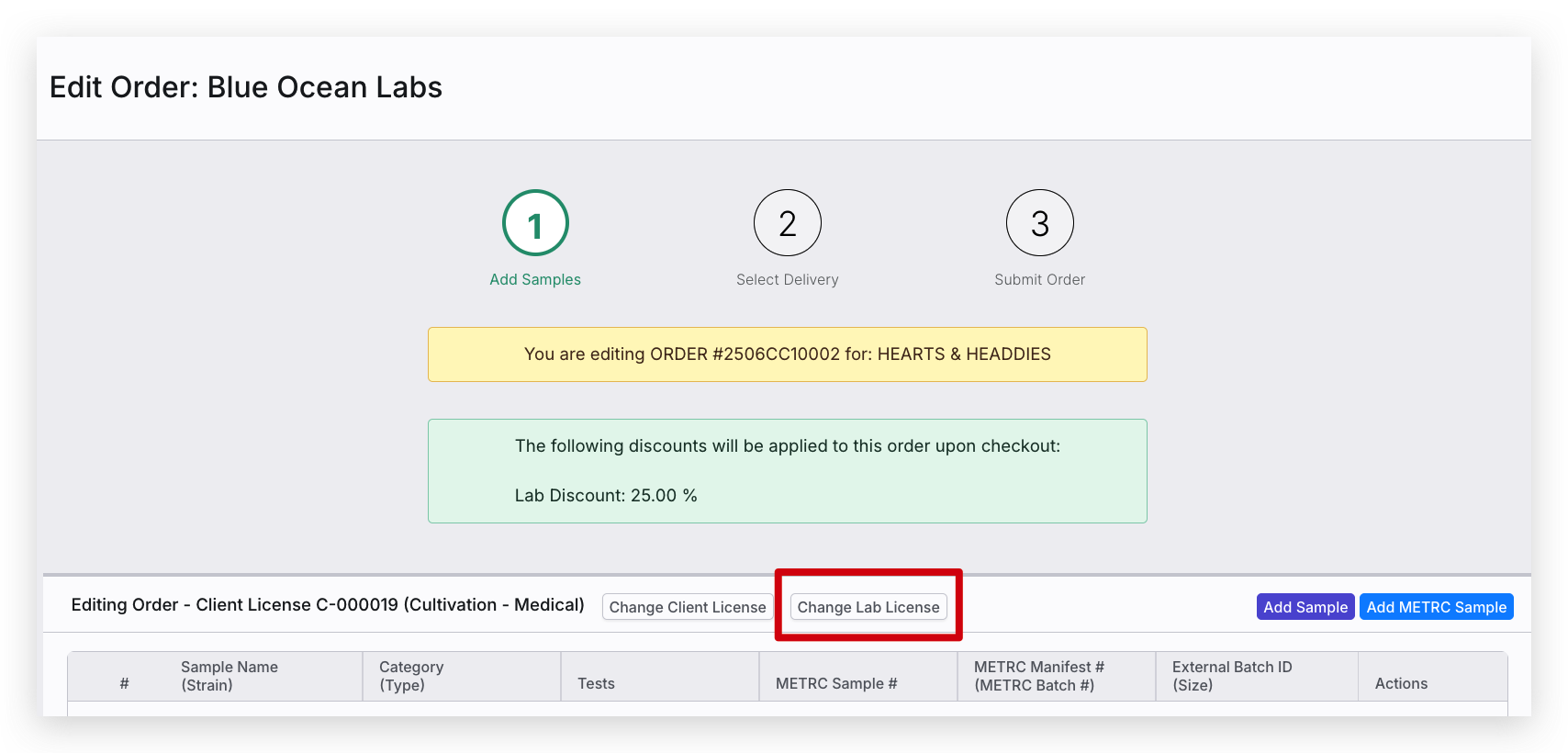Screen dimensions: 1568x753
Task: Click the Lab Discount: 25.00 % text
Action: click(606, 496)
